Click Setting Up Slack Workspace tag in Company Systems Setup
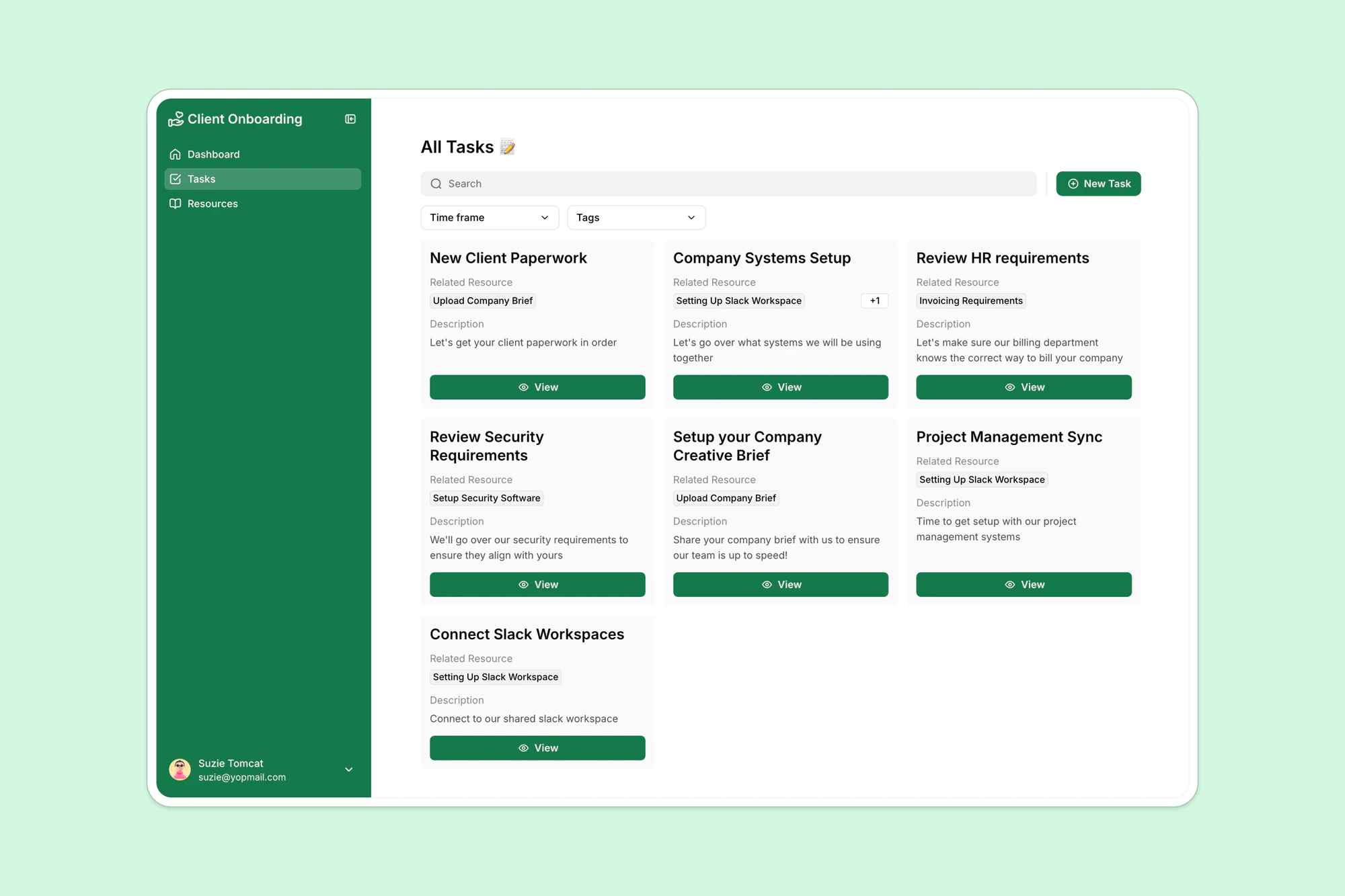This screenshot has height=896, width=1345. pyautogui.click(x=739, y=301)
